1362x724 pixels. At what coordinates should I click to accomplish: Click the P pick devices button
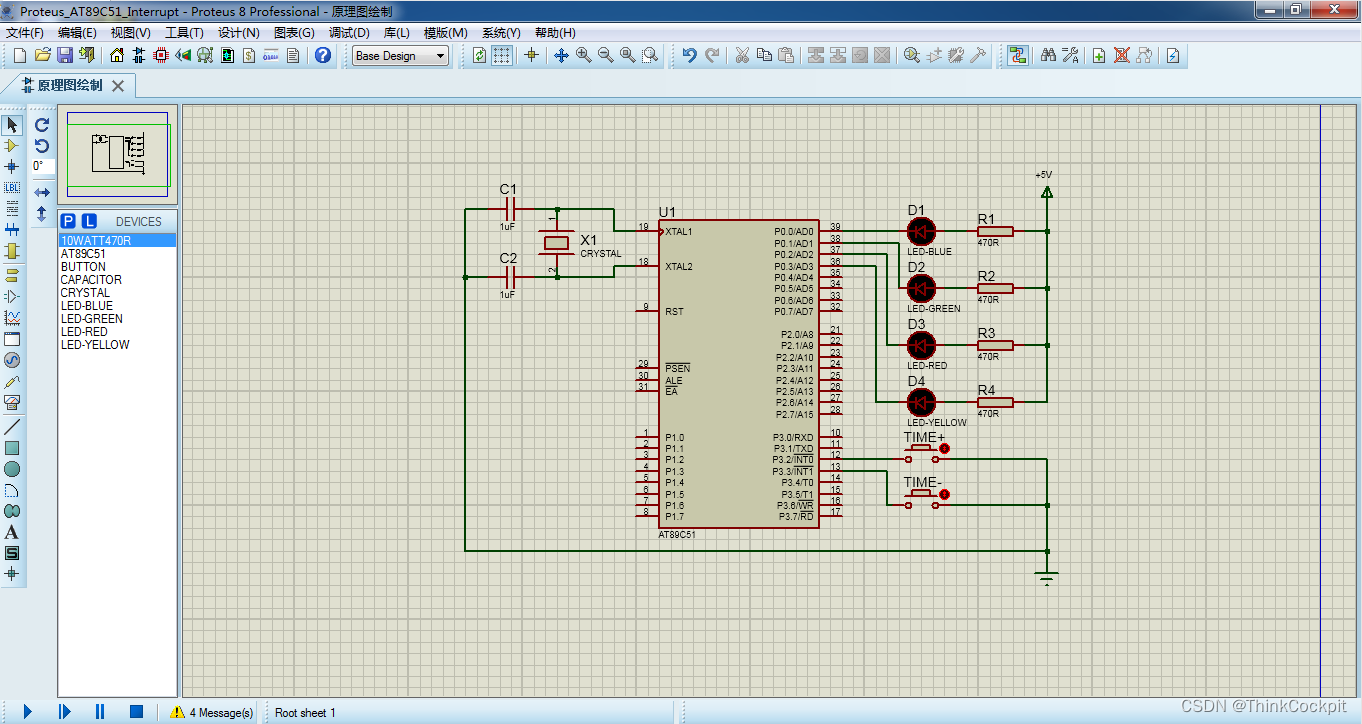pyautogui.click(x=68, y=221)
